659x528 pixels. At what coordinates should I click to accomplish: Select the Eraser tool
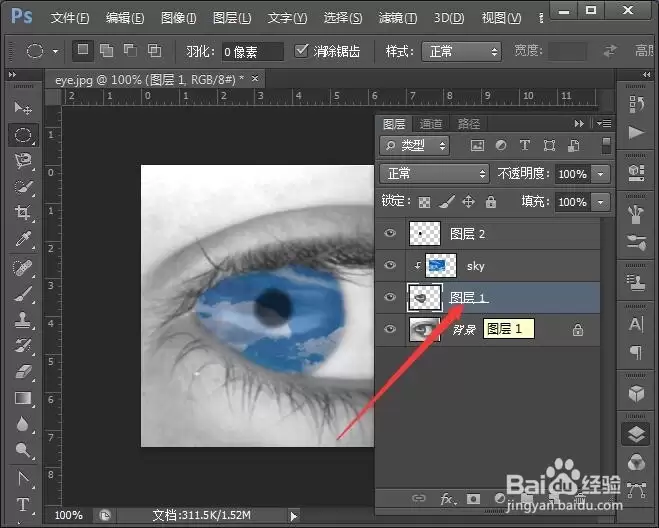pos(23,372)
